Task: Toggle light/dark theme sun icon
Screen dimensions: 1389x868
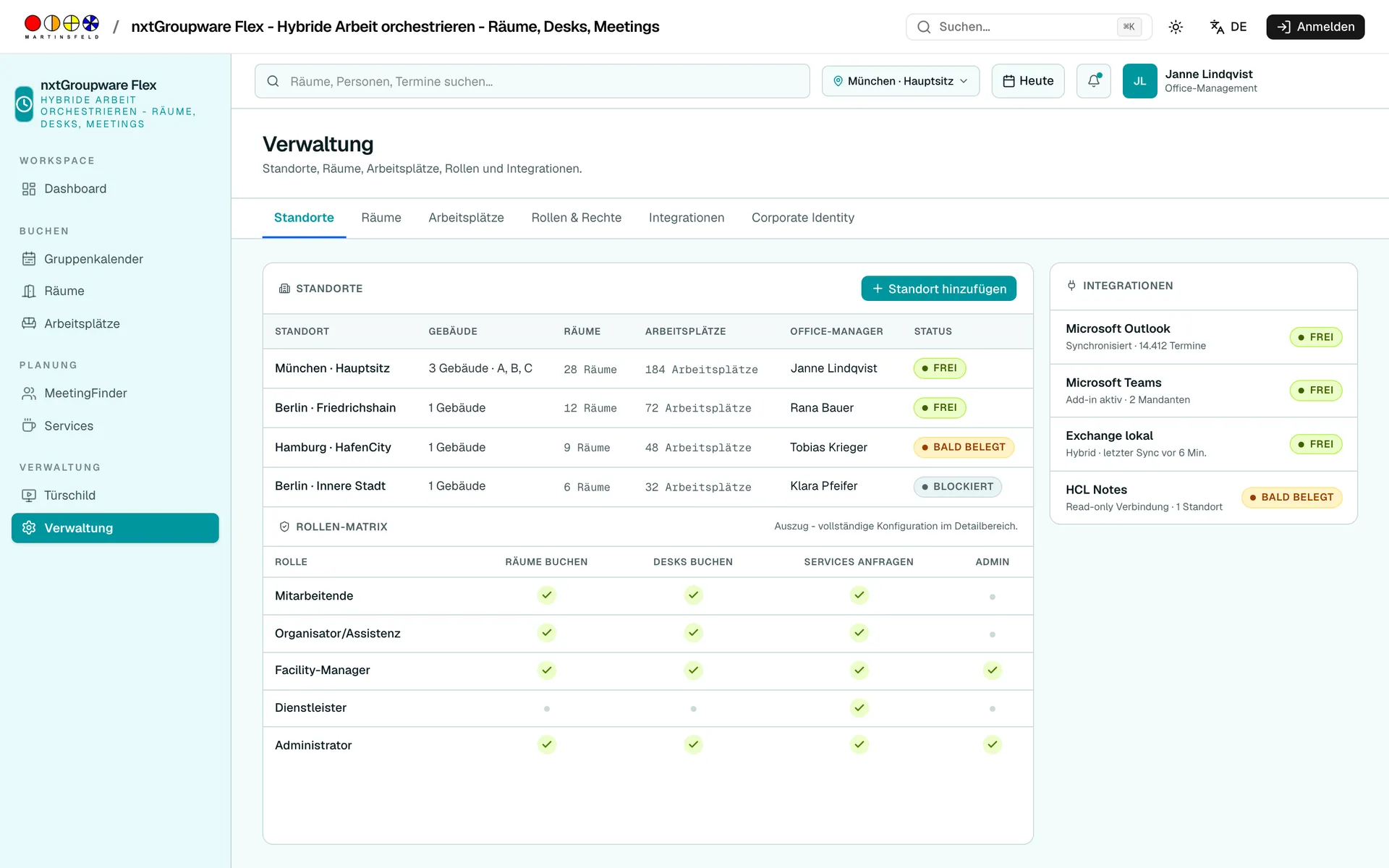Action: [x=1176, y=27]
